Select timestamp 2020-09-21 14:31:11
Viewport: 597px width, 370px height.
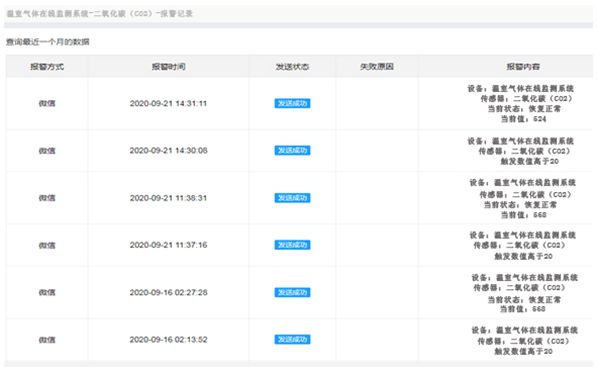tap(168, 103)
